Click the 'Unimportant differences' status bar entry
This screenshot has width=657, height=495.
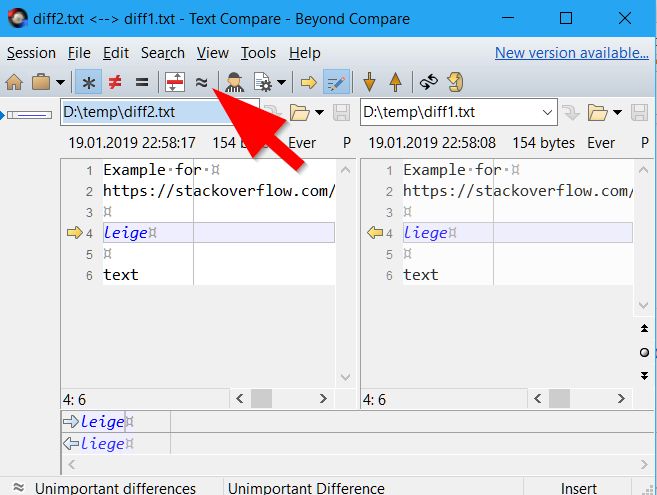click(x=115, y=488)
